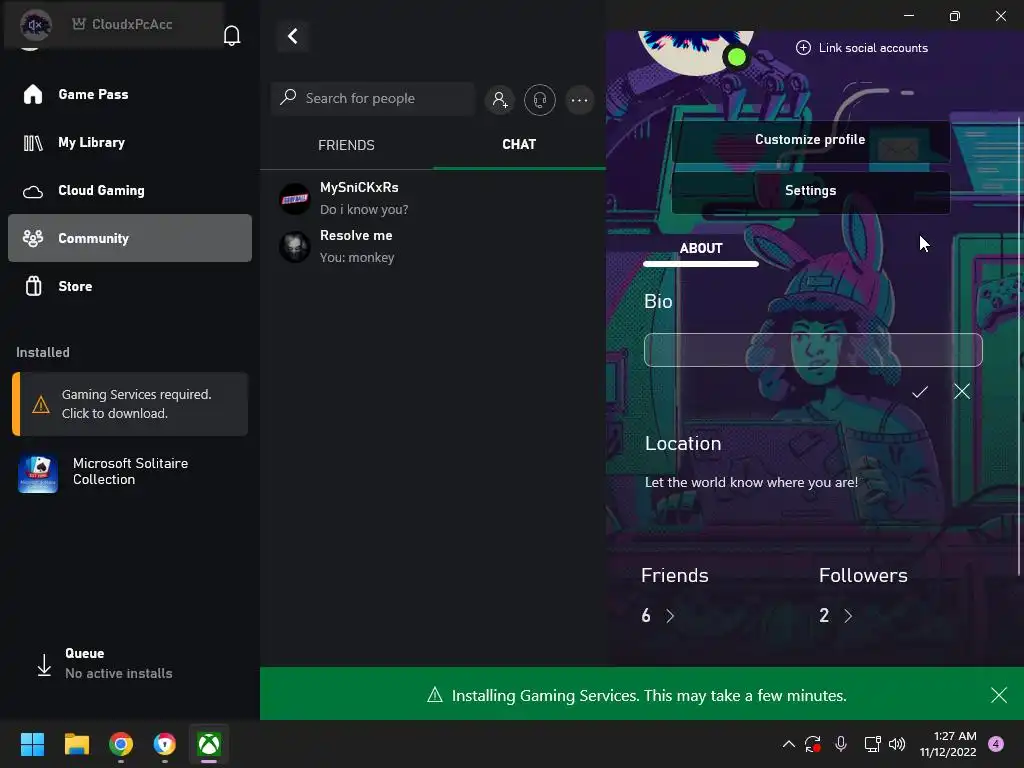Open the notifications bell
Image resolution: width=1024 pixels, height=768 pixels.
tap(232, 36)
